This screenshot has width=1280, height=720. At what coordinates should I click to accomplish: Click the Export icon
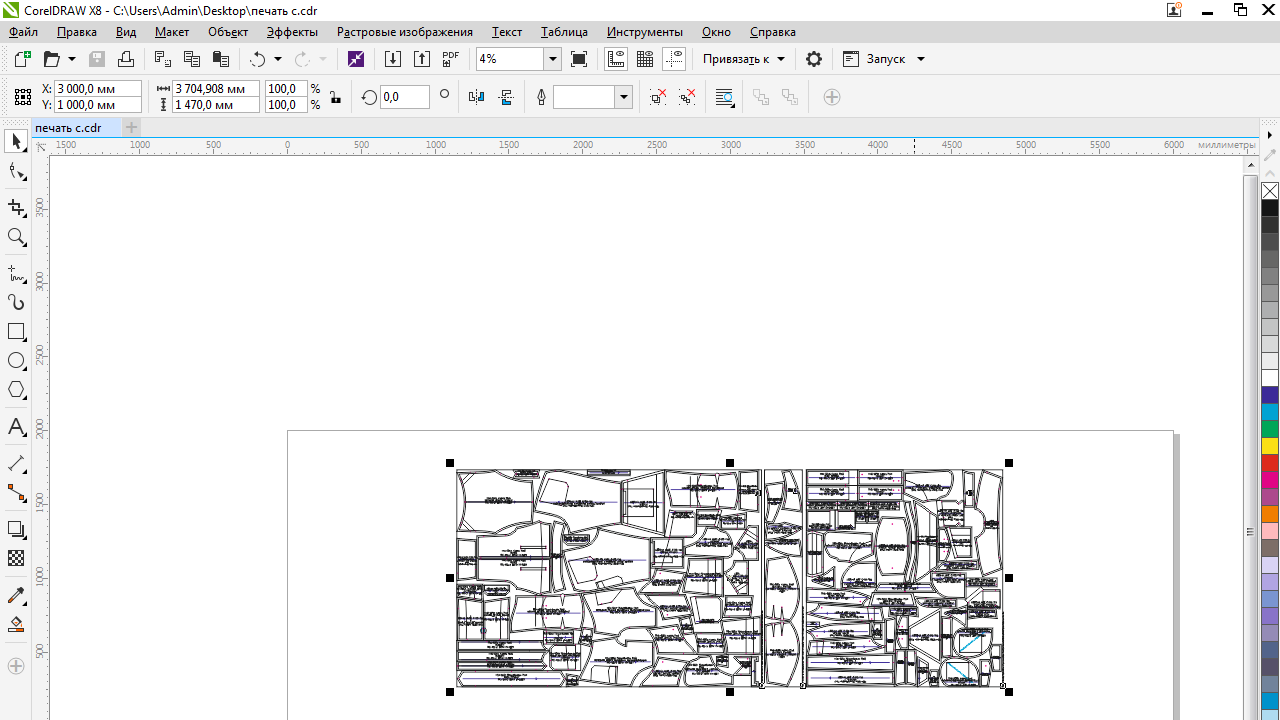(x=422, y=59)
